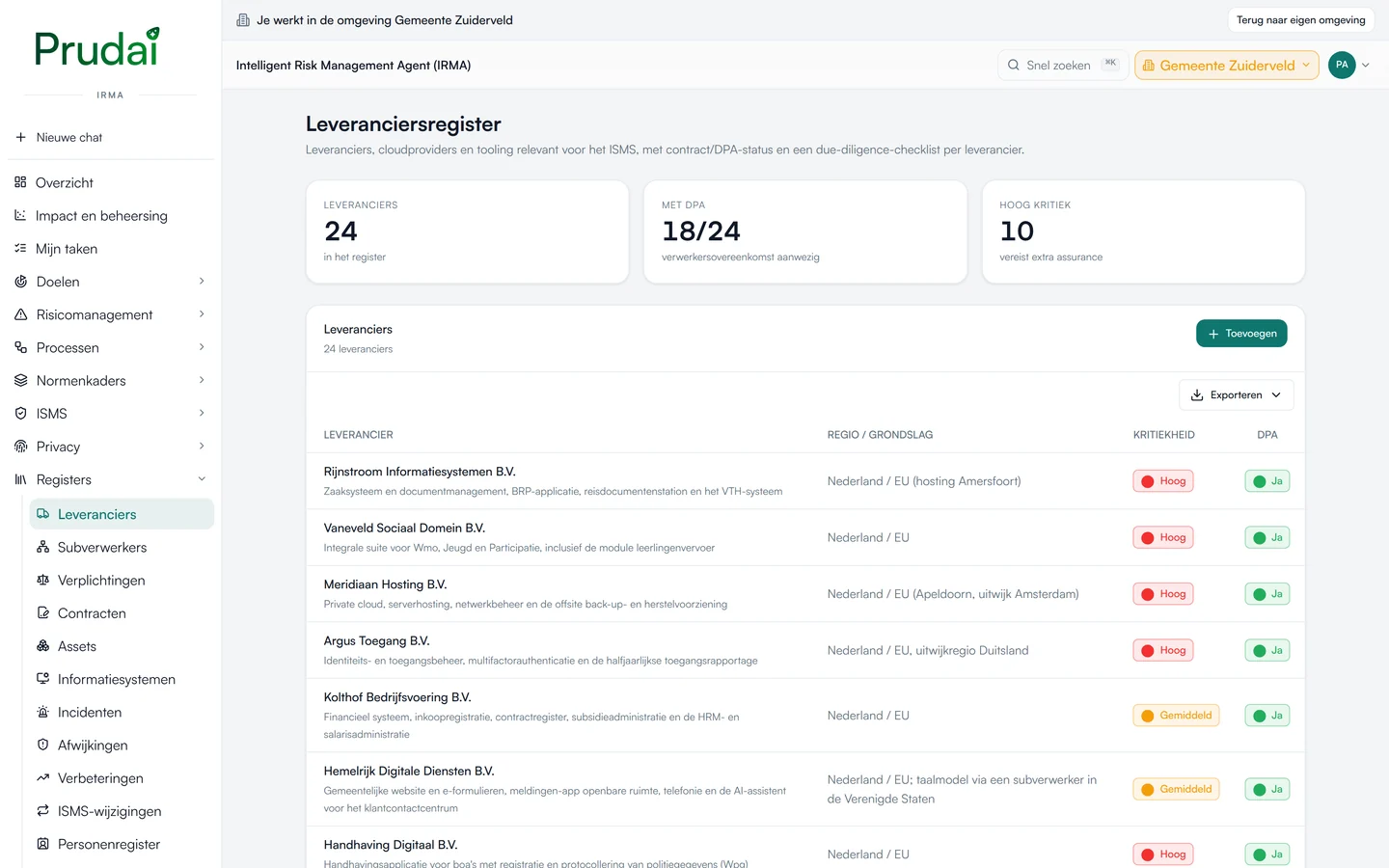Click the Risicomanagement warning triangle icon
The width and height of the screenshot is (1389, 868).
20,314
